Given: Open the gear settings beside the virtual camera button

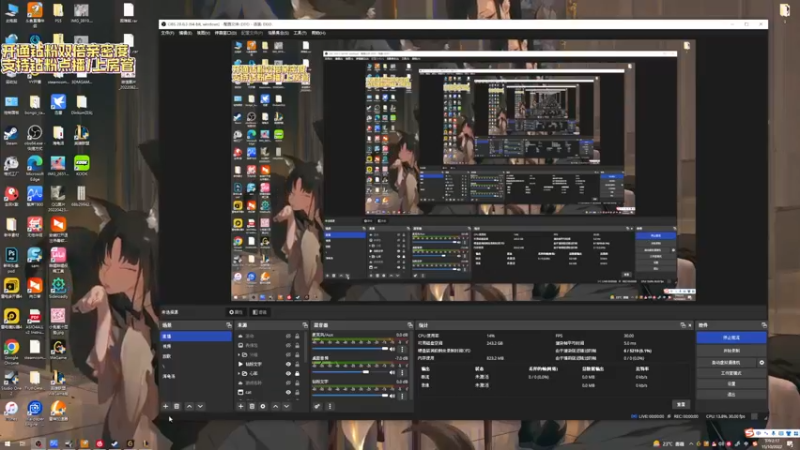Looking at the screenshot, I should 762,363.
